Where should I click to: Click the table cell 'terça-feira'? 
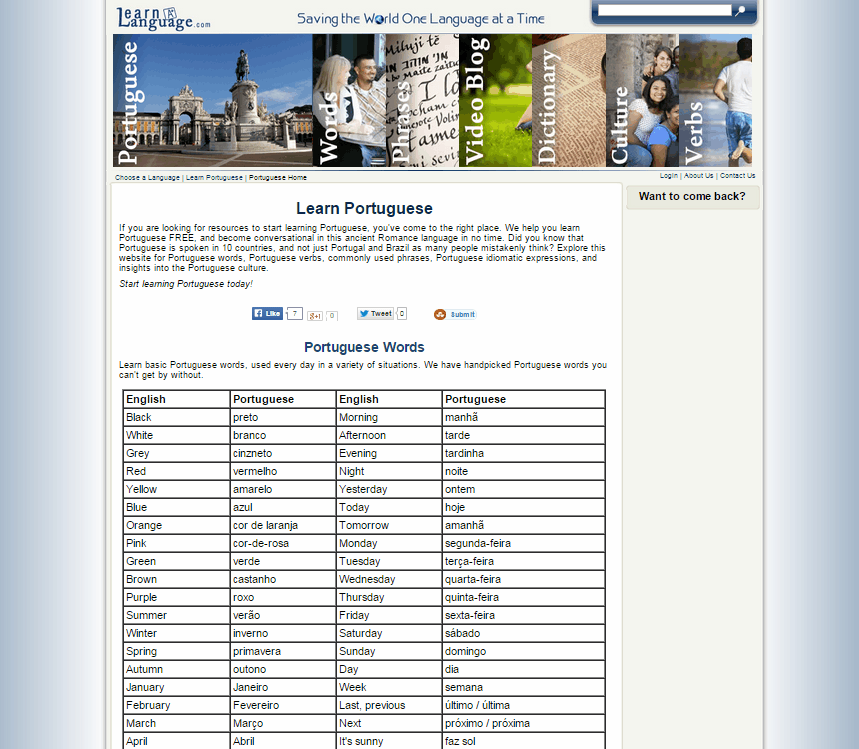(523, 562)
